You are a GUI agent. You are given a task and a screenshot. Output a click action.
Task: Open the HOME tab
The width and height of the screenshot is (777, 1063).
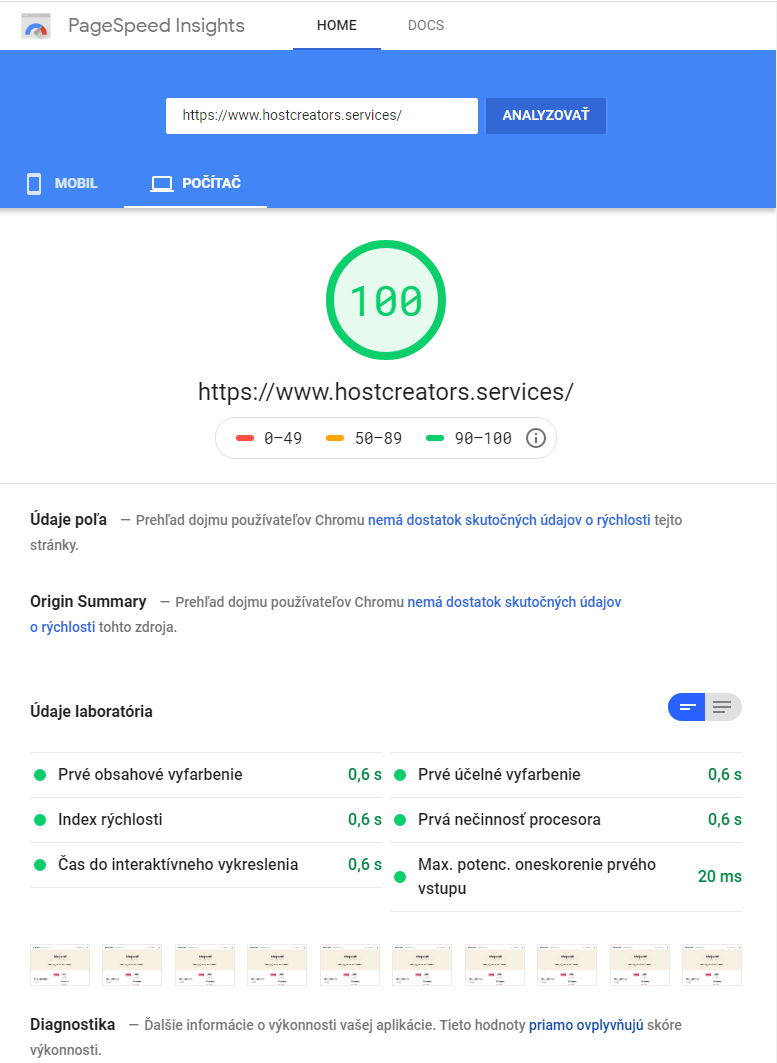click(x=337, y=26)
